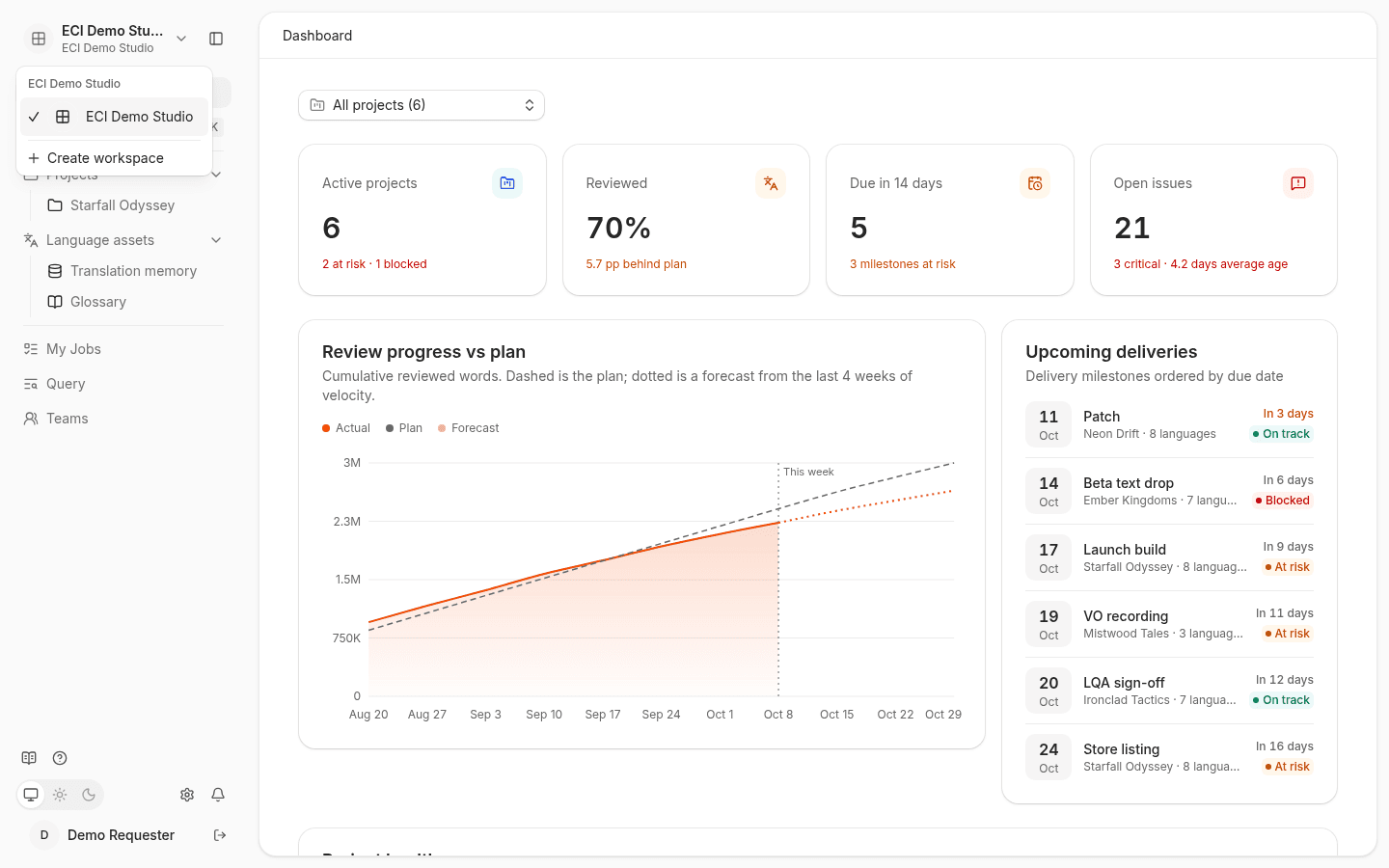Select ECI Demo Studio workspace entry
Image resolution: width=1389 pixels, height=868 pixels.
pos(114,117)
